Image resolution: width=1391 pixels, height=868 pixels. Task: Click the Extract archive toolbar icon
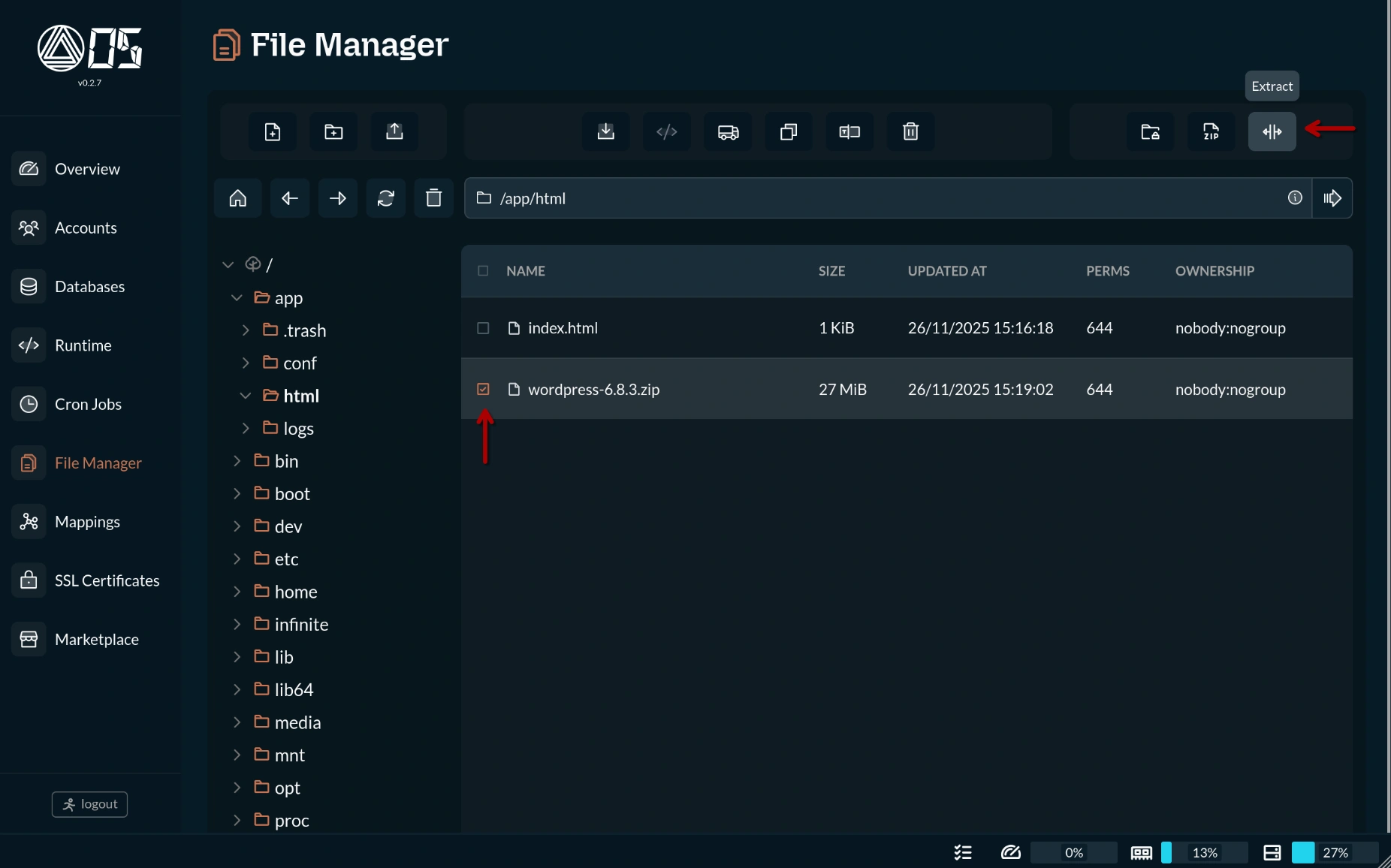pos(1272,132)
